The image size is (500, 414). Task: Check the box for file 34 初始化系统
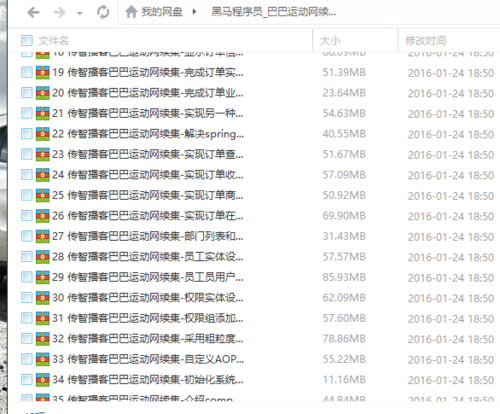[x=27, y=379]
